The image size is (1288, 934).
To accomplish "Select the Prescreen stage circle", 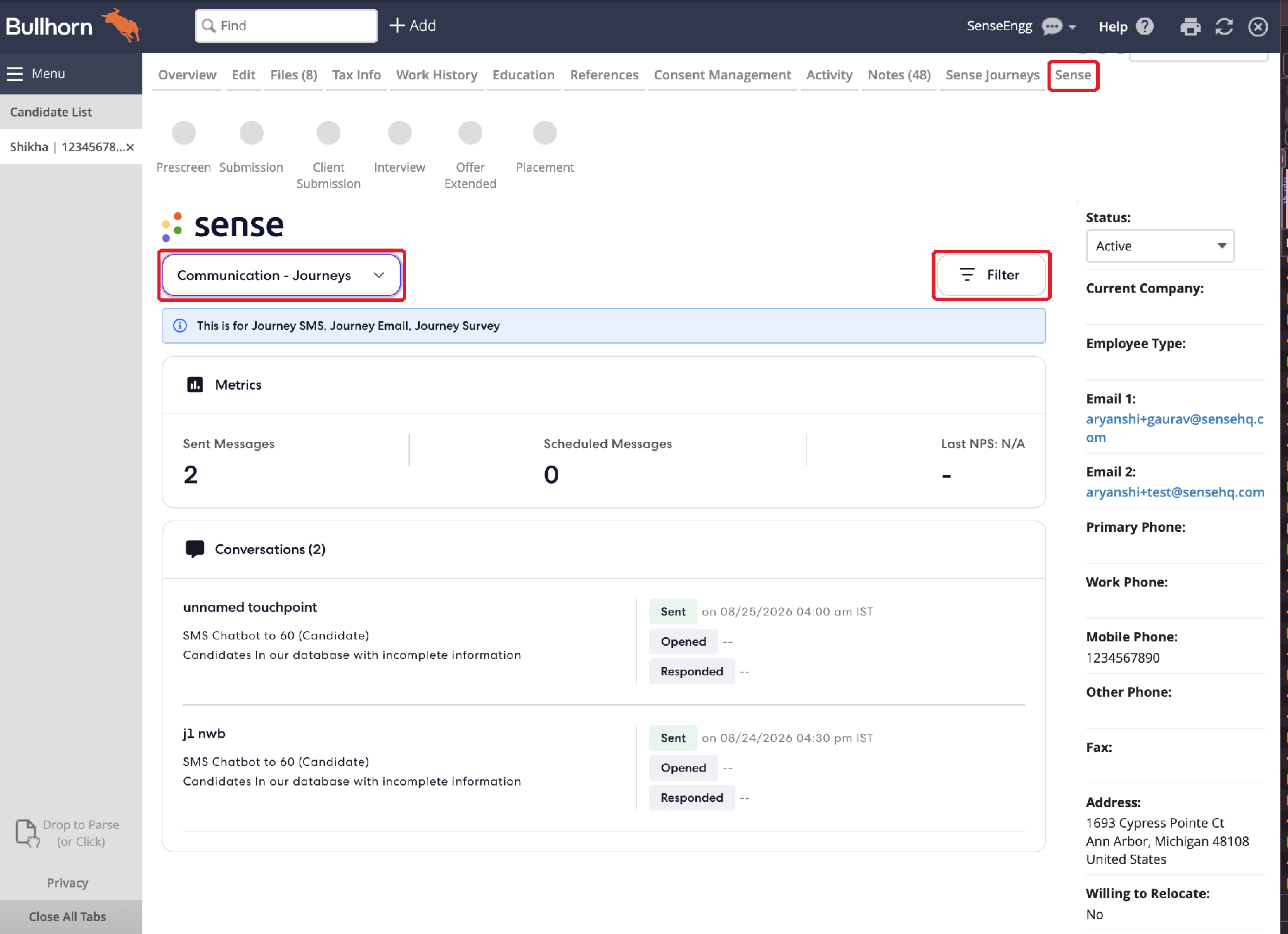I will [184, 133].
